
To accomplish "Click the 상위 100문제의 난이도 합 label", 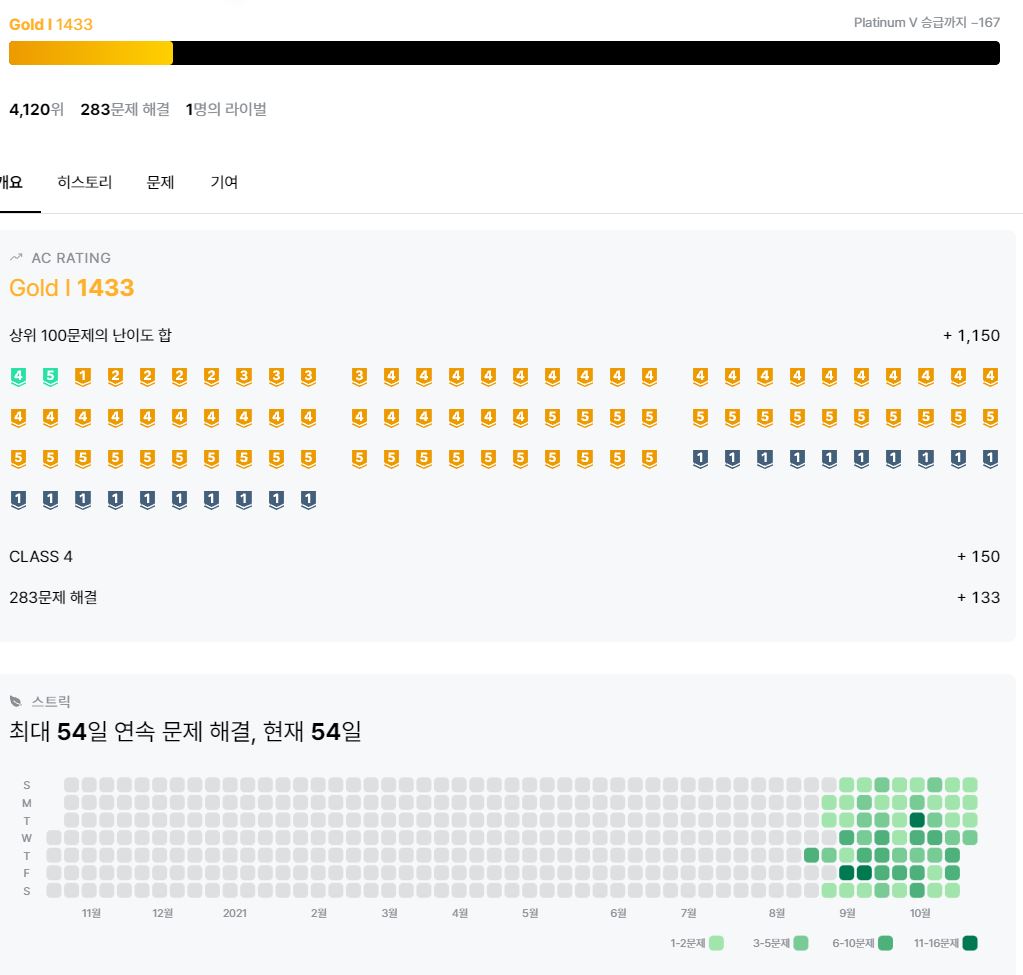I will (x=90, y=335).
